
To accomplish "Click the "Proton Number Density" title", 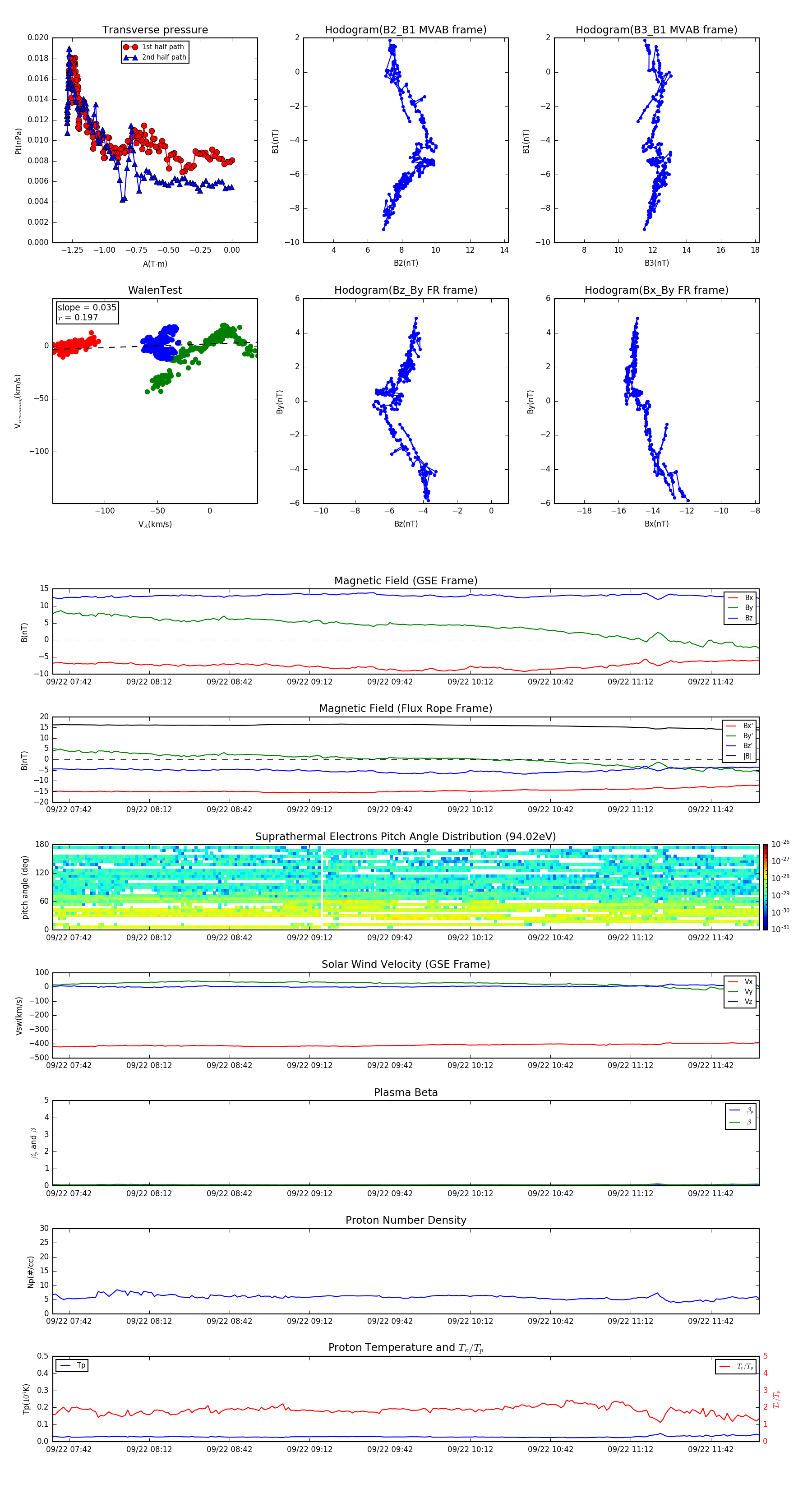I will [406, 1220].
